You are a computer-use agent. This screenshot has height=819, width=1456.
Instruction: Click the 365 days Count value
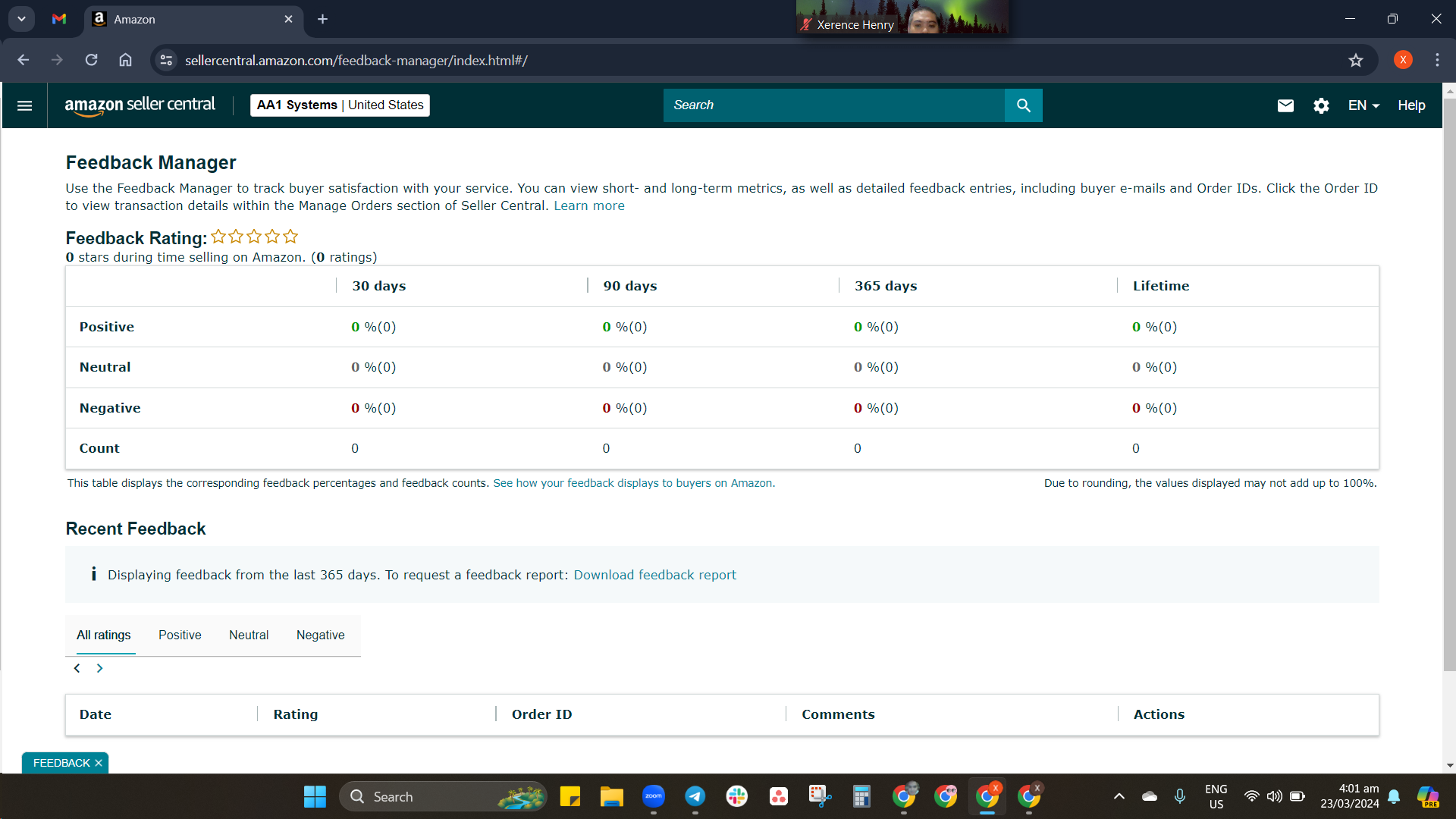coord(858,448)
